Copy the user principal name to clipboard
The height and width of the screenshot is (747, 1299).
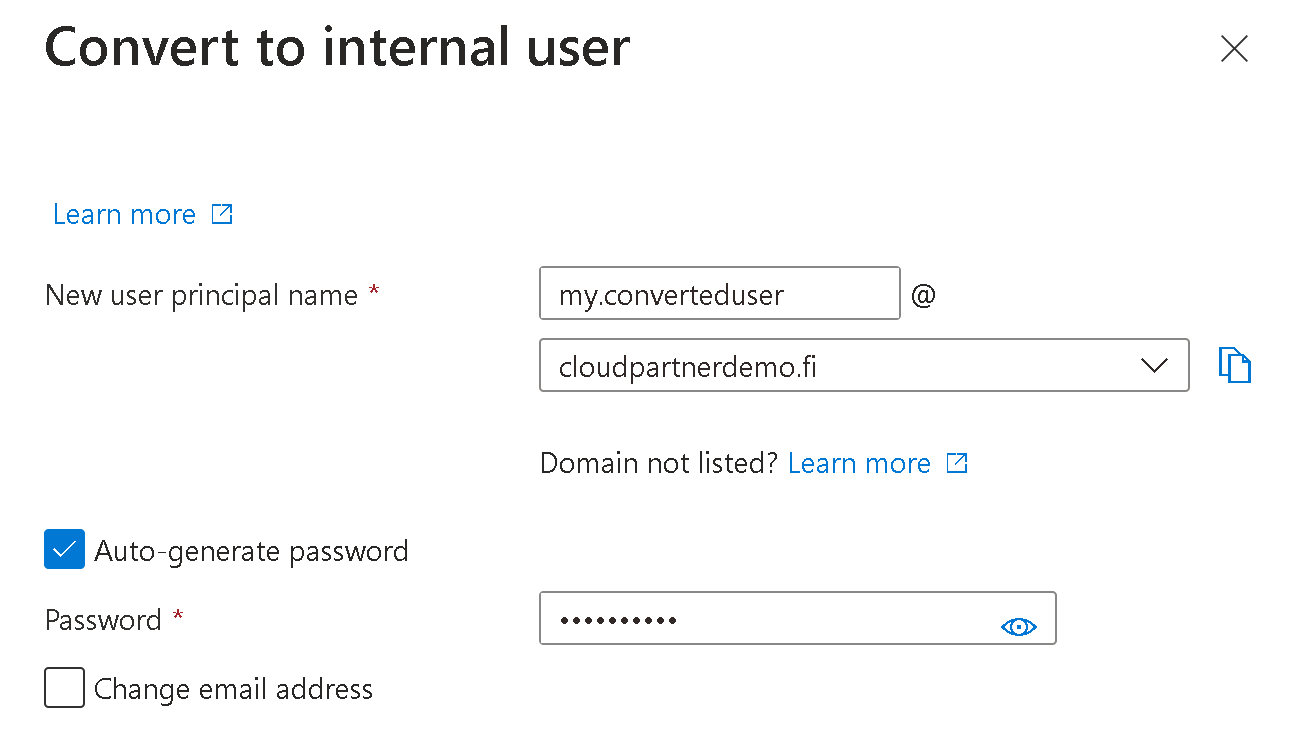pos(1235,365)
